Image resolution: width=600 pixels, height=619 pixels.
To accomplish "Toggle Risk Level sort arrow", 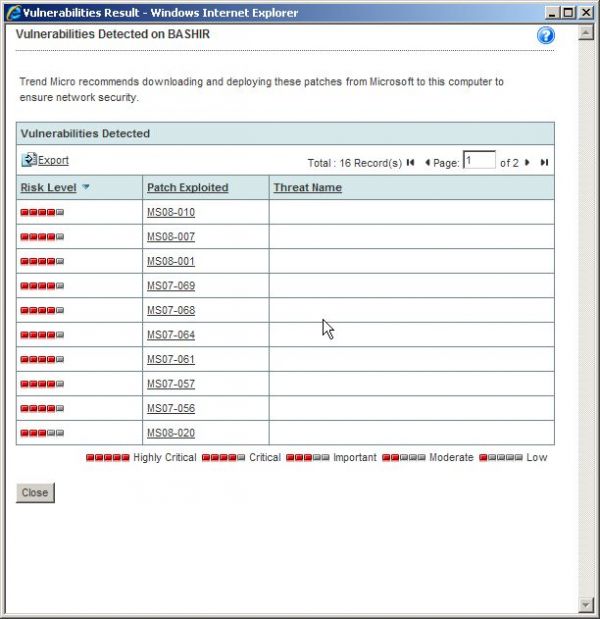I will tap(86, 187).
